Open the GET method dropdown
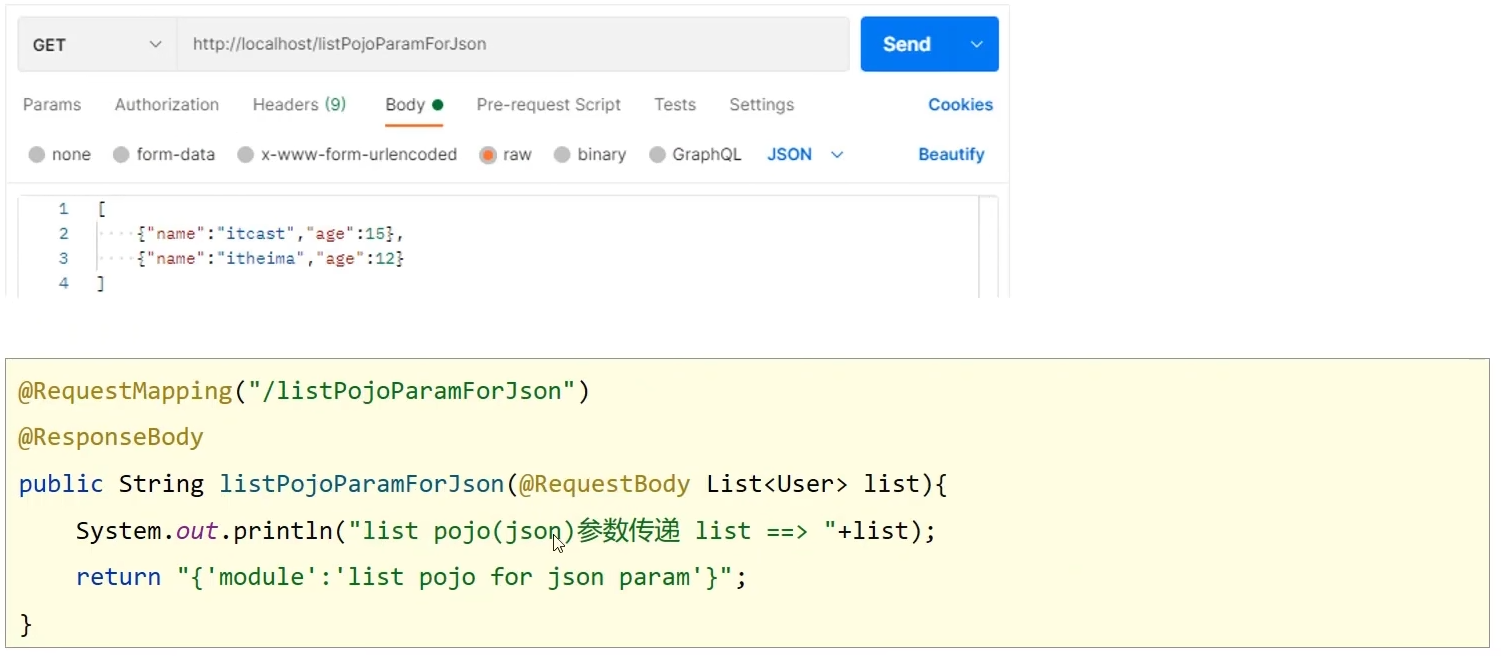The height and width of the screenshot is (659, 1503). 97,44
